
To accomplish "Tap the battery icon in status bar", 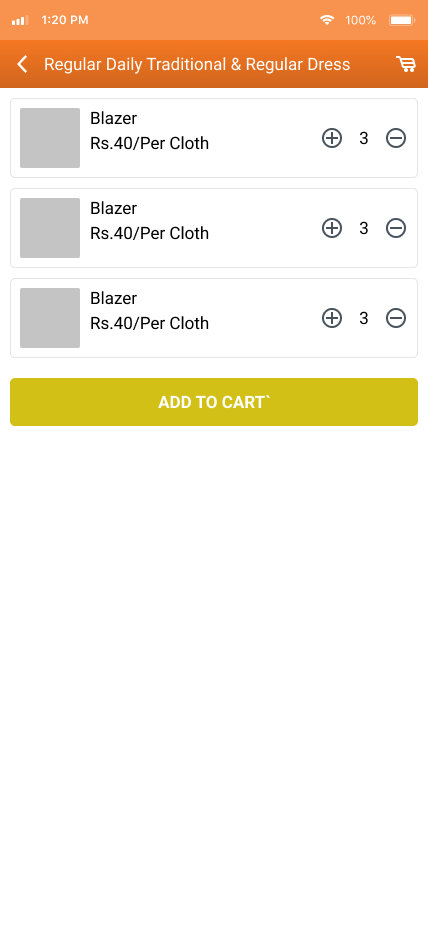I will coord(401,20).
